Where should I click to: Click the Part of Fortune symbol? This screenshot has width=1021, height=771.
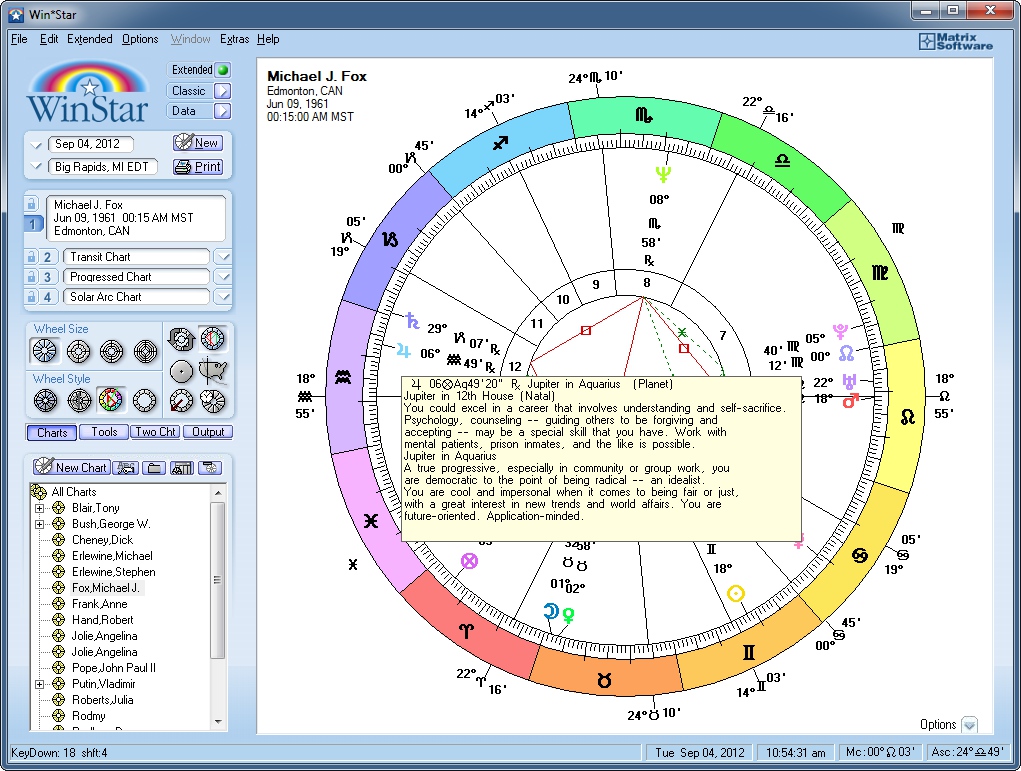(x=469, y=561)
